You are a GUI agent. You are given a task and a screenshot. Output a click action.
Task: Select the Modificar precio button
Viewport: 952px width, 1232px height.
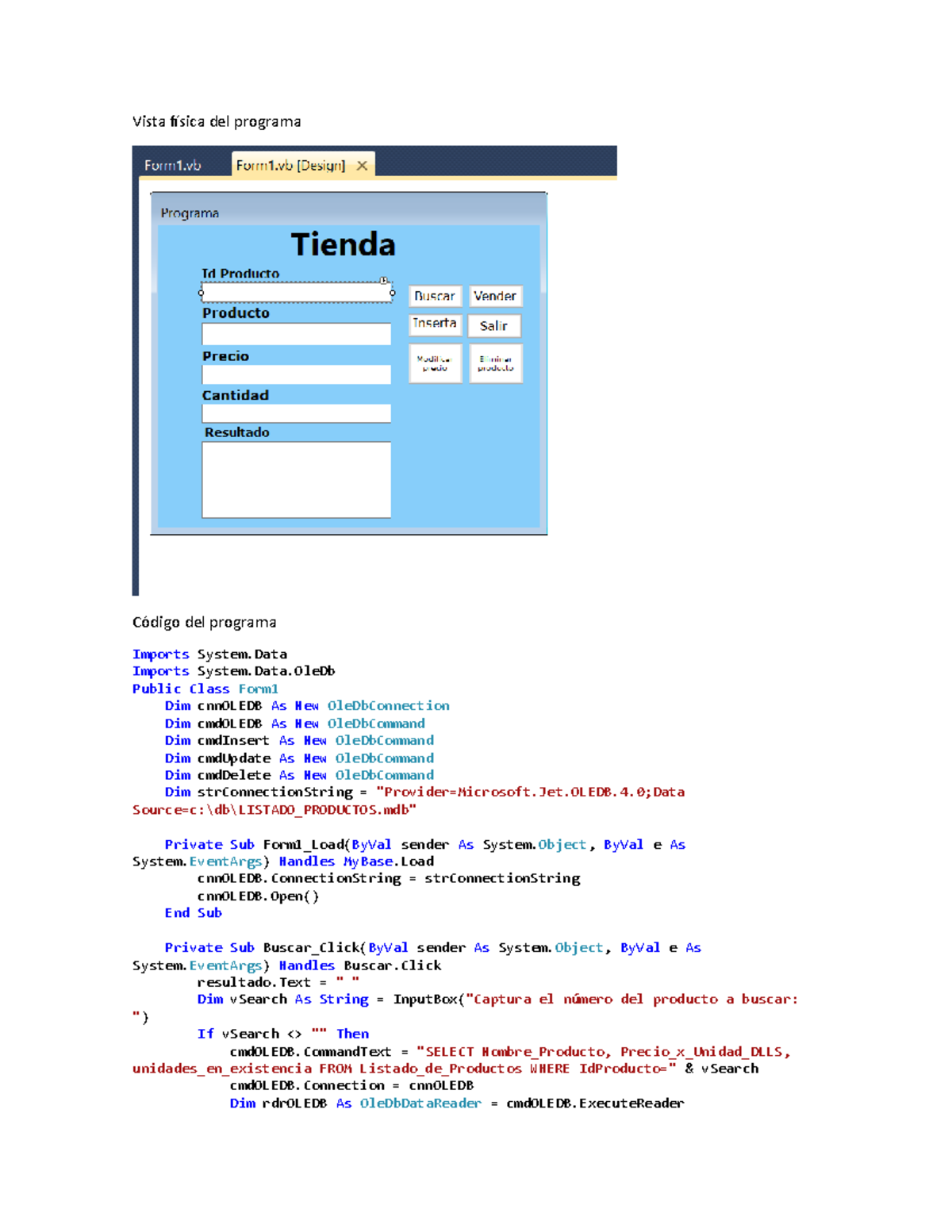point(435,363)
